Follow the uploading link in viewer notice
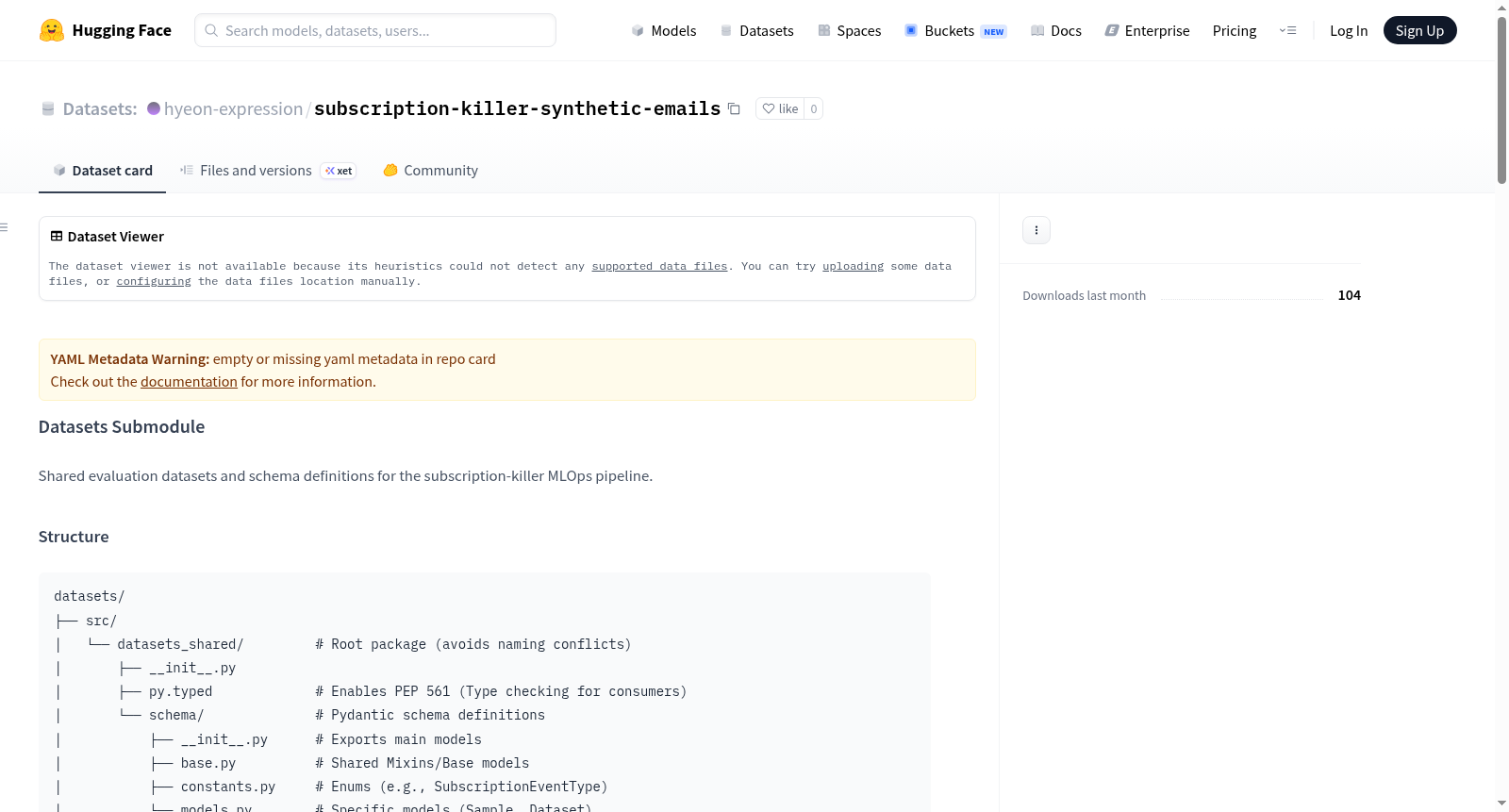 click(853, 266)
